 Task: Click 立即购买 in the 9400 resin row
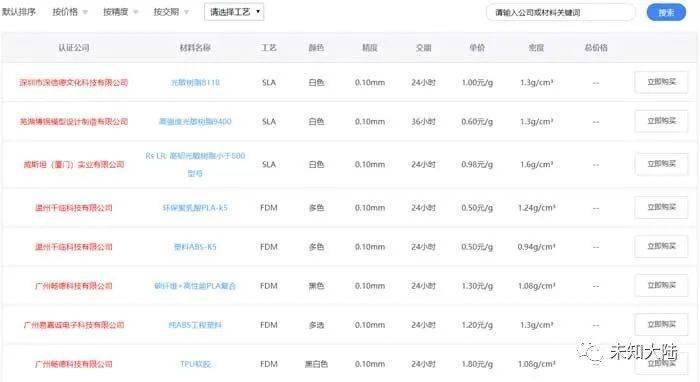(661, 121)
